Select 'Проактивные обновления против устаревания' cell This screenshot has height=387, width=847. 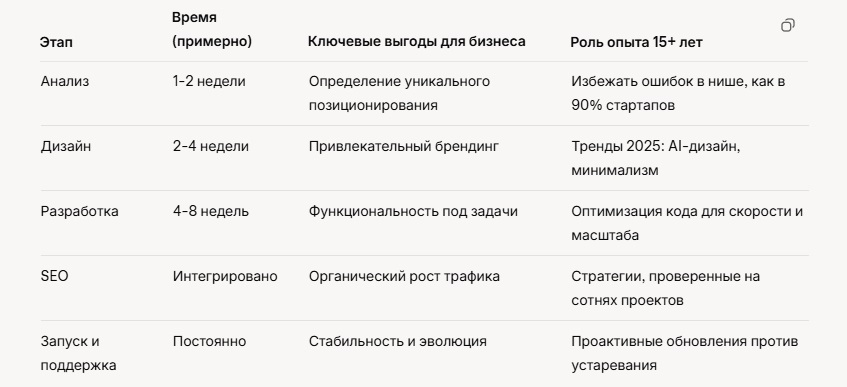(x=685, y=353)
